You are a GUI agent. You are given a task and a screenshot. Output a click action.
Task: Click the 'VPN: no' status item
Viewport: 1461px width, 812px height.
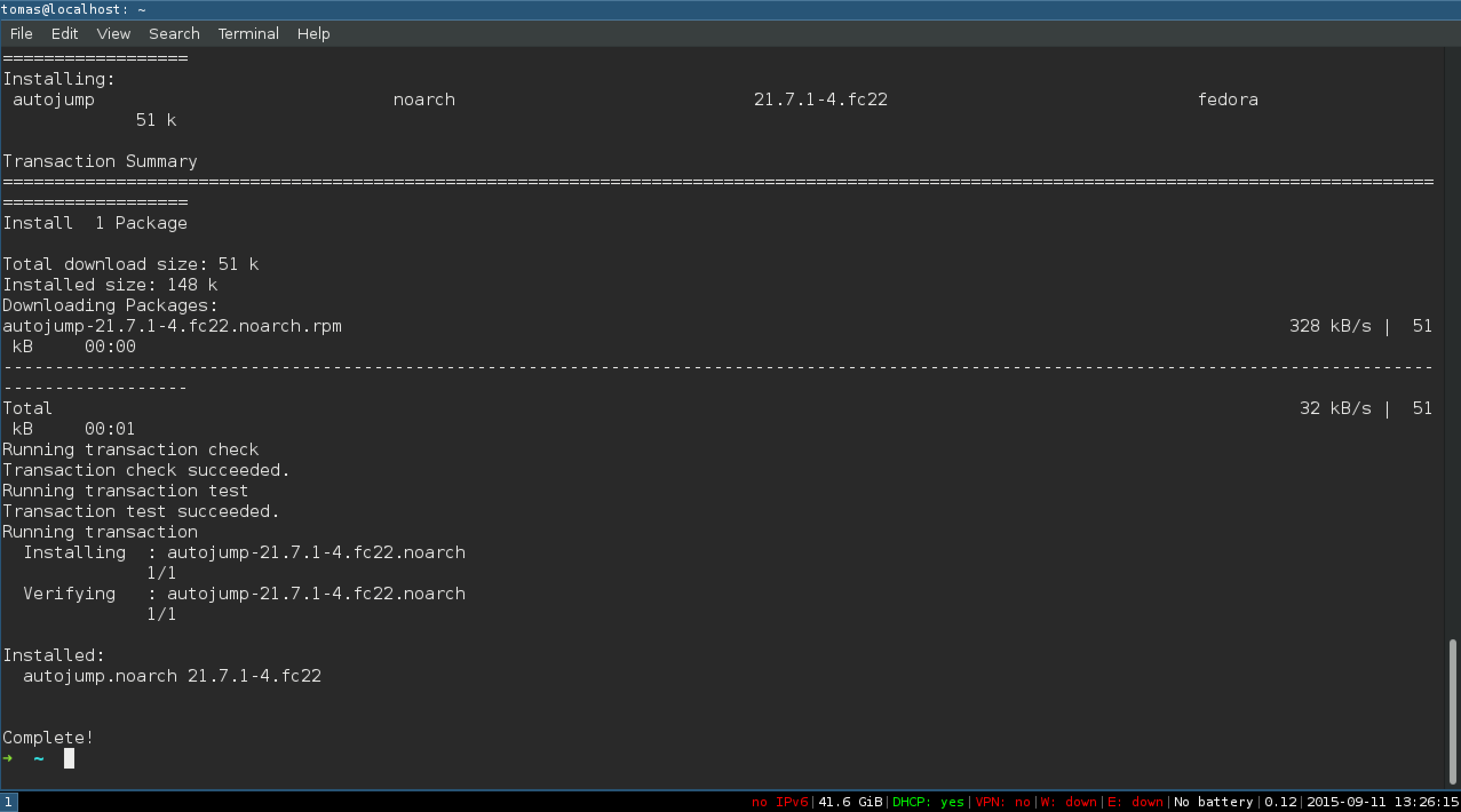(x=1002, y=802)
